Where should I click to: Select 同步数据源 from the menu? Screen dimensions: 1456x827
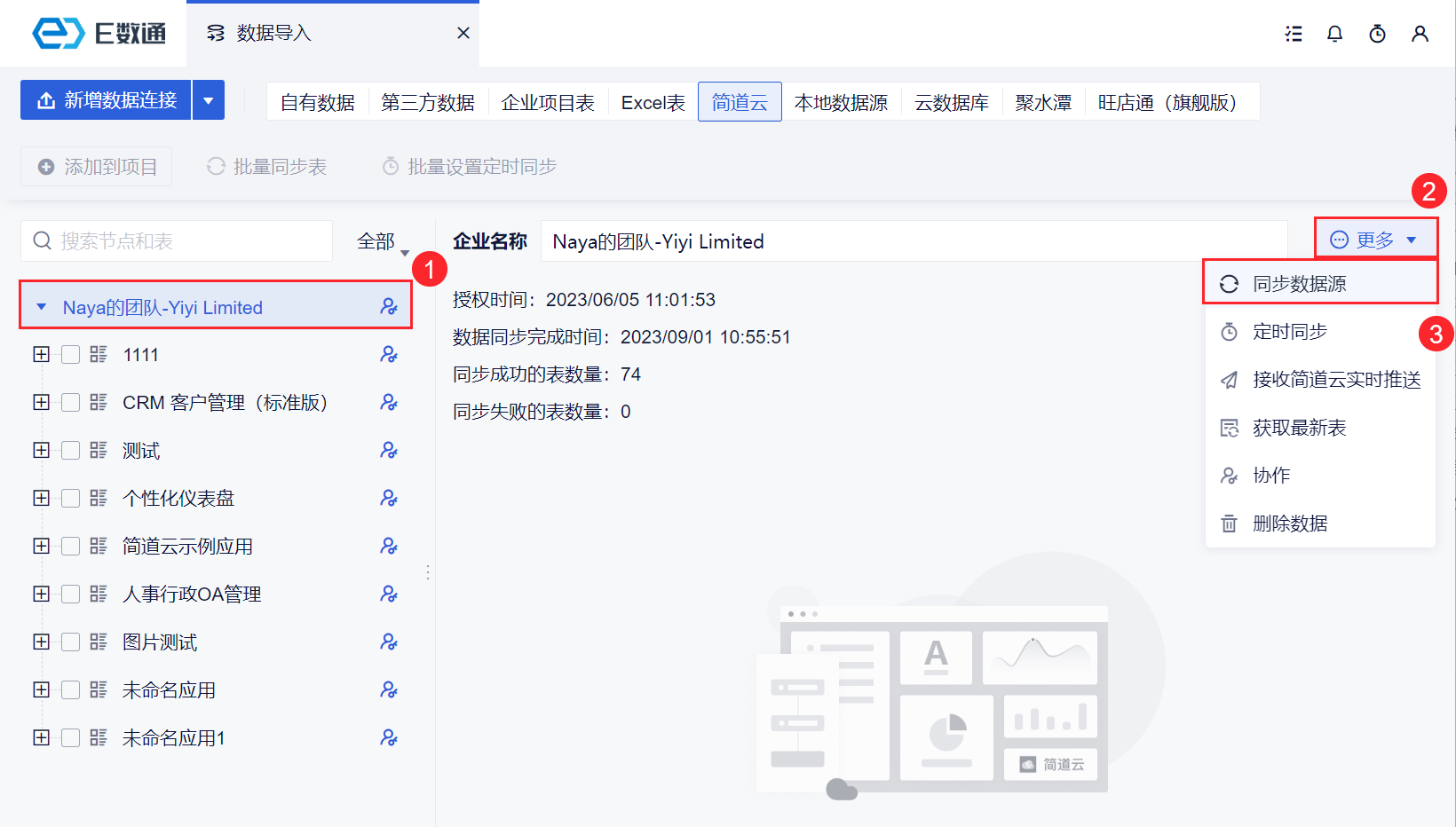click(1320, 284)
